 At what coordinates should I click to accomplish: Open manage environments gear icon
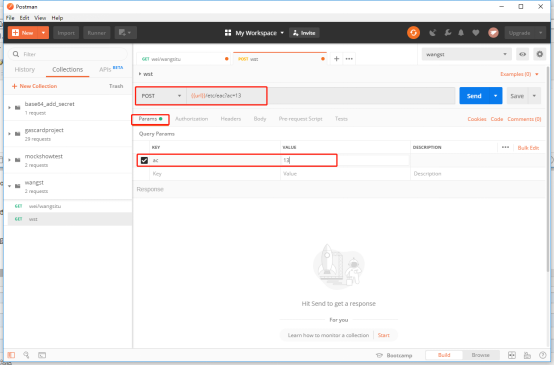point(540,54)
